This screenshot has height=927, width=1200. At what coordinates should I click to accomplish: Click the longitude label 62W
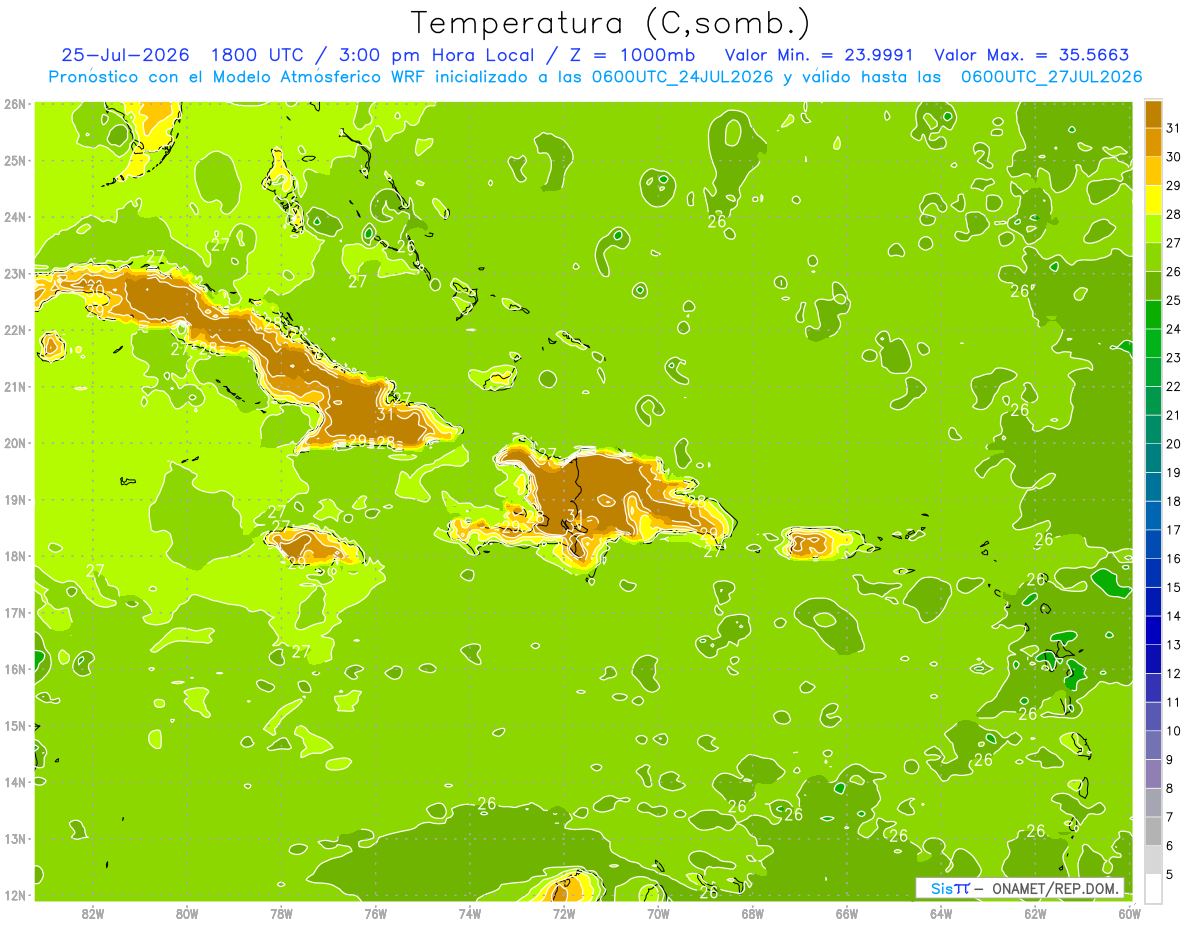tap(1035, 913)
